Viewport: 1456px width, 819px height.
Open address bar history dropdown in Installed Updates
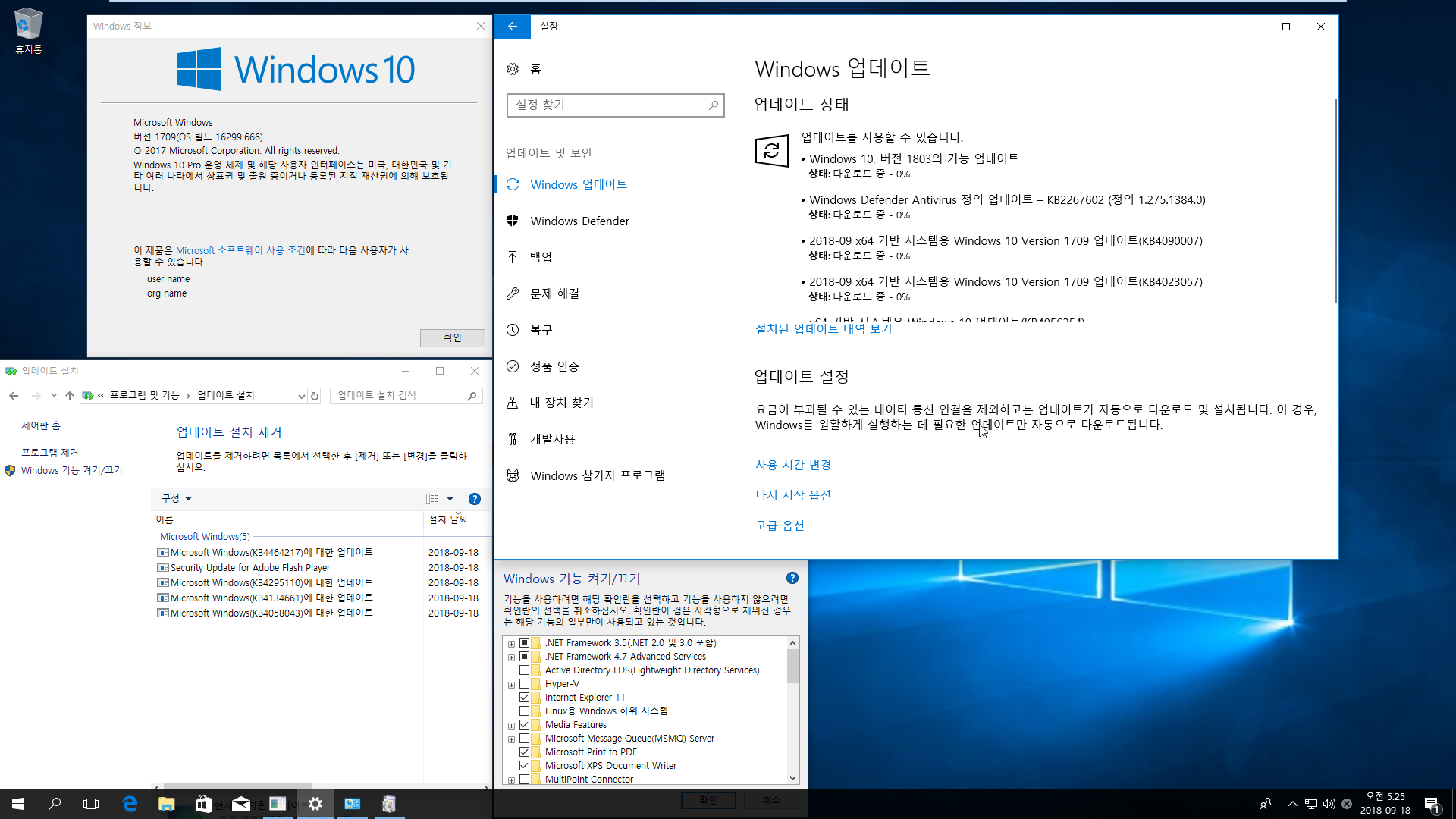[301, 396]
